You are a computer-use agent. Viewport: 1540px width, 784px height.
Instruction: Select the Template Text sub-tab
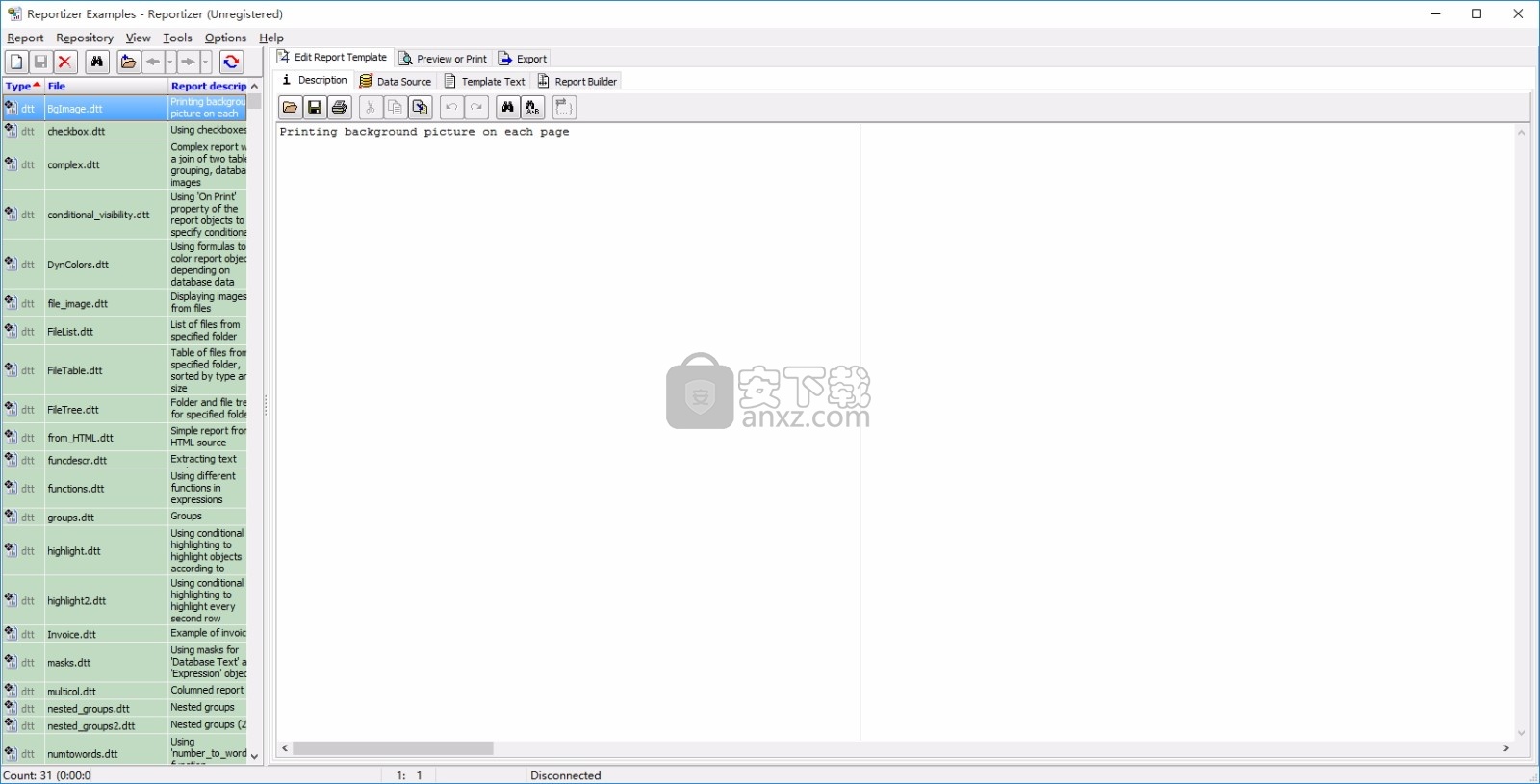click(485, 82)
